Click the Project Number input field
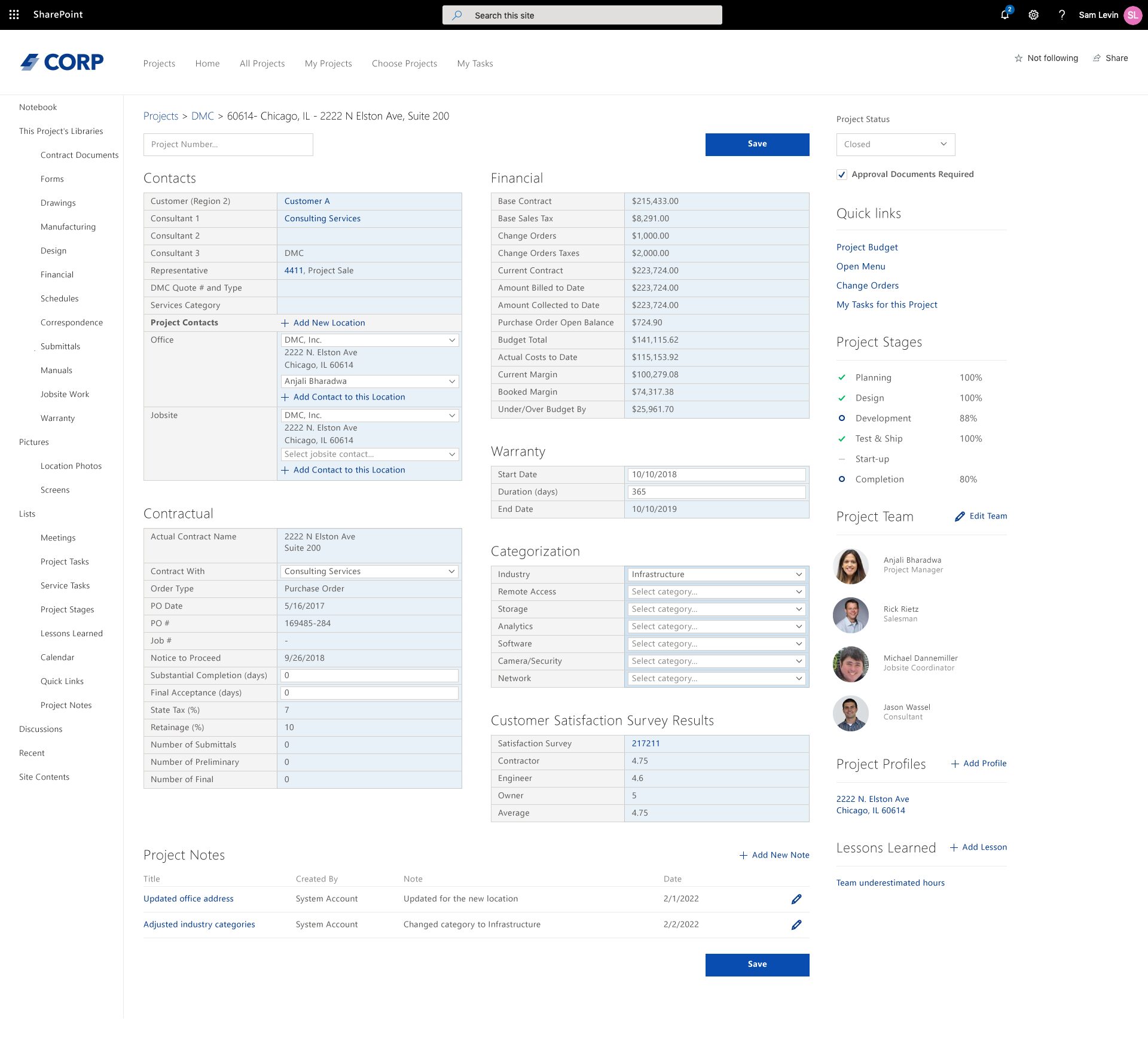The image size is (1148, 1062). point(228,144)
